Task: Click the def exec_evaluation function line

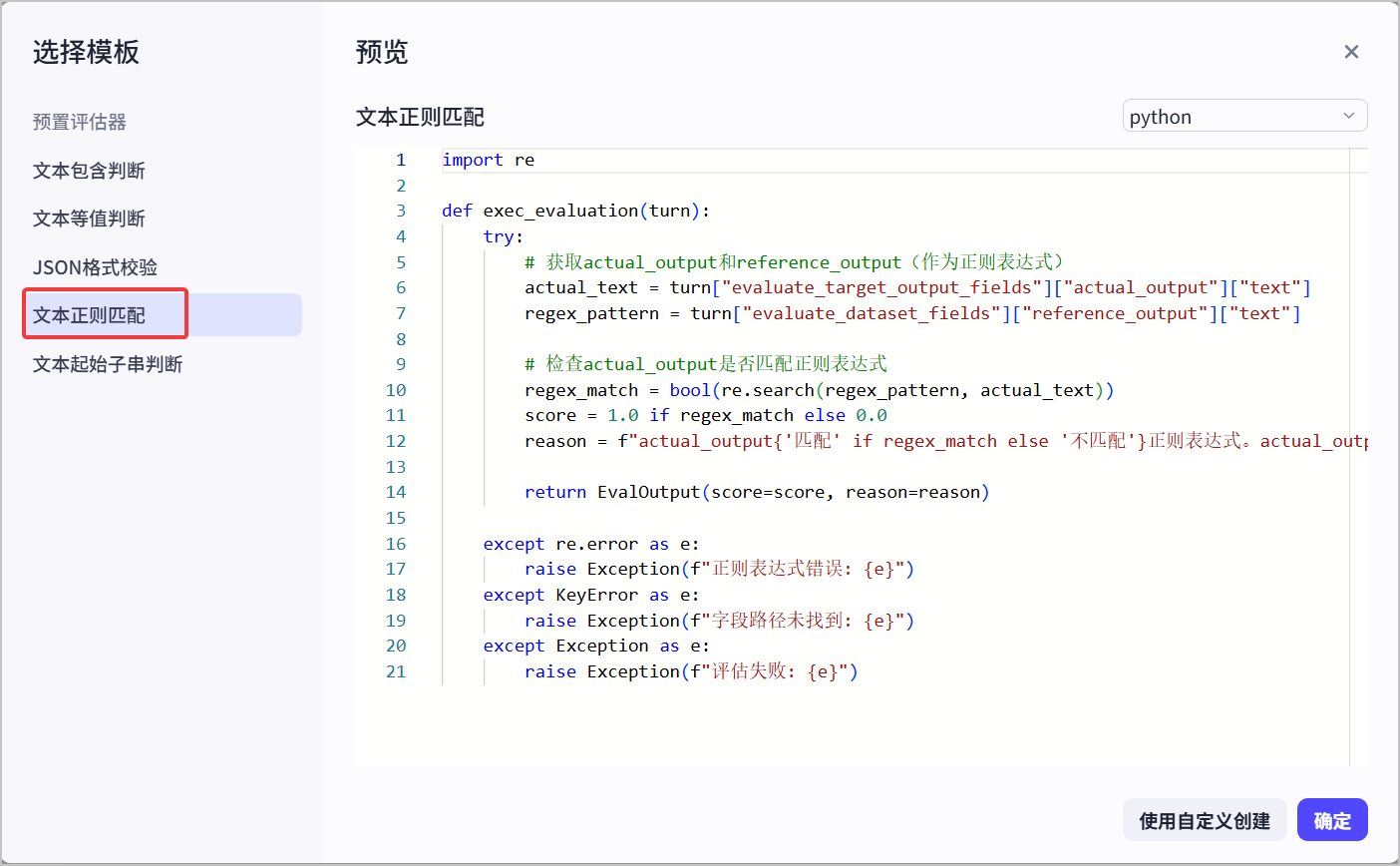Action: [x=575, y=211]
